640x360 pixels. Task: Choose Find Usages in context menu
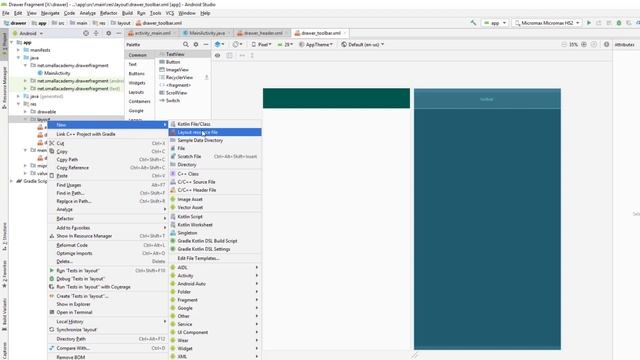pos(108,185)
